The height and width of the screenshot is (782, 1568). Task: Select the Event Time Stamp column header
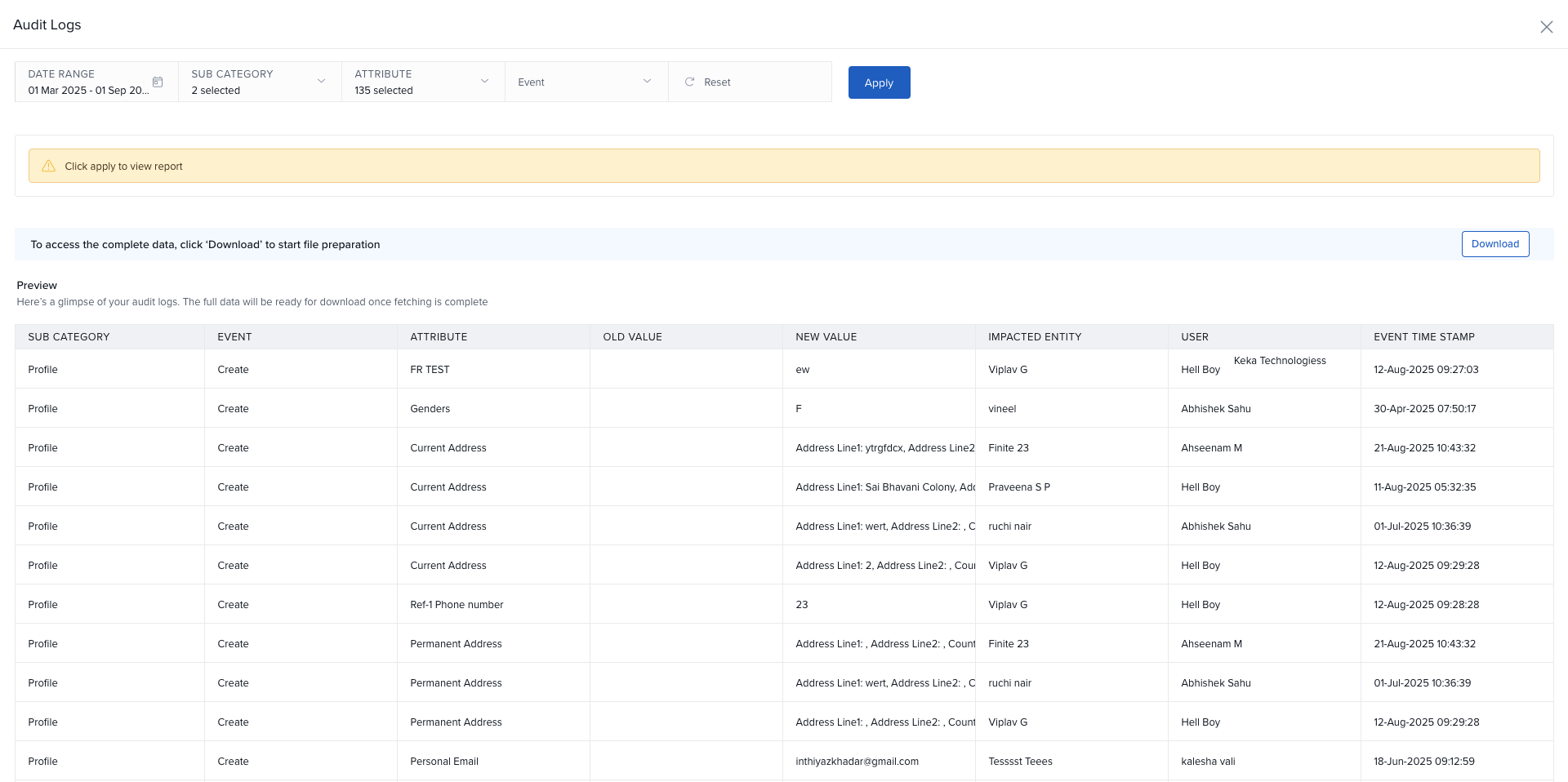pos(1423,337)
